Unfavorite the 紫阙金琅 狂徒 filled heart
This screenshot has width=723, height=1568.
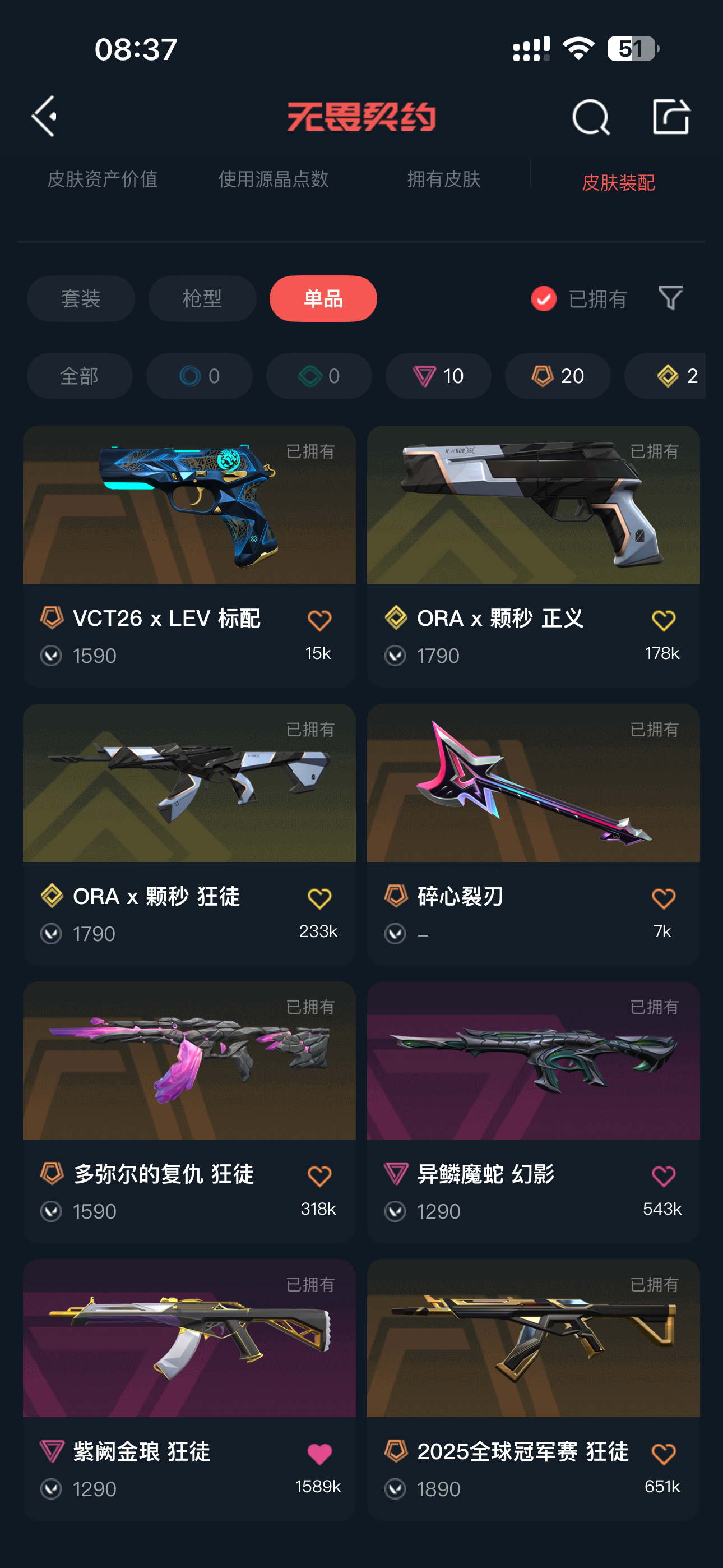[319, 1454]
